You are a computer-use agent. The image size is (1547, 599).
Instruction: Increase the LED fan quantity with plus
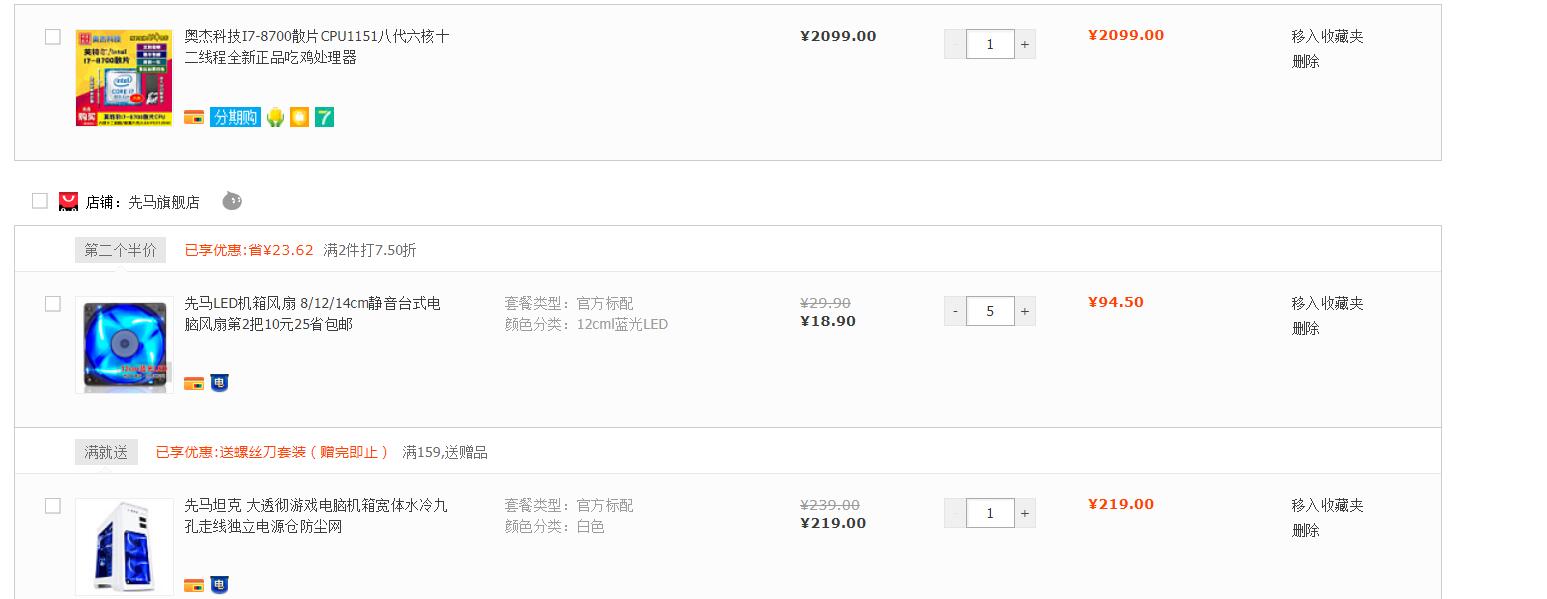pos(1025,311)
